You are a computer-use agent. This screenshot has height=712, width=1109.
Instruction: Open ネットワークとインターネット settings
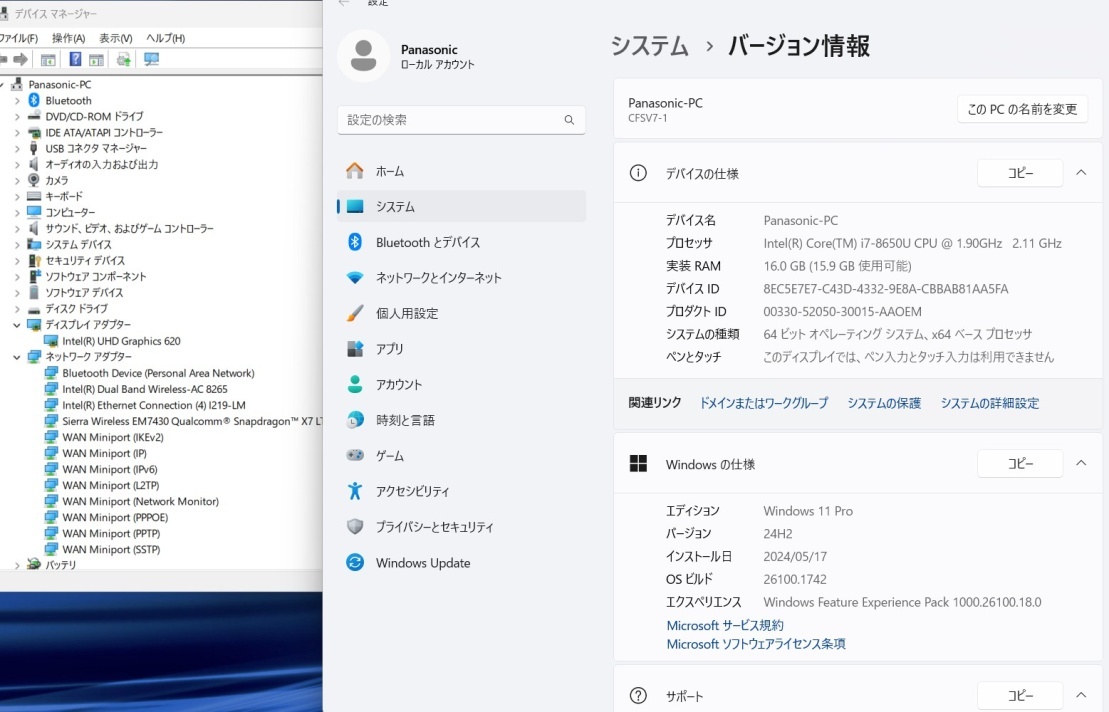[x=438, y=278]
